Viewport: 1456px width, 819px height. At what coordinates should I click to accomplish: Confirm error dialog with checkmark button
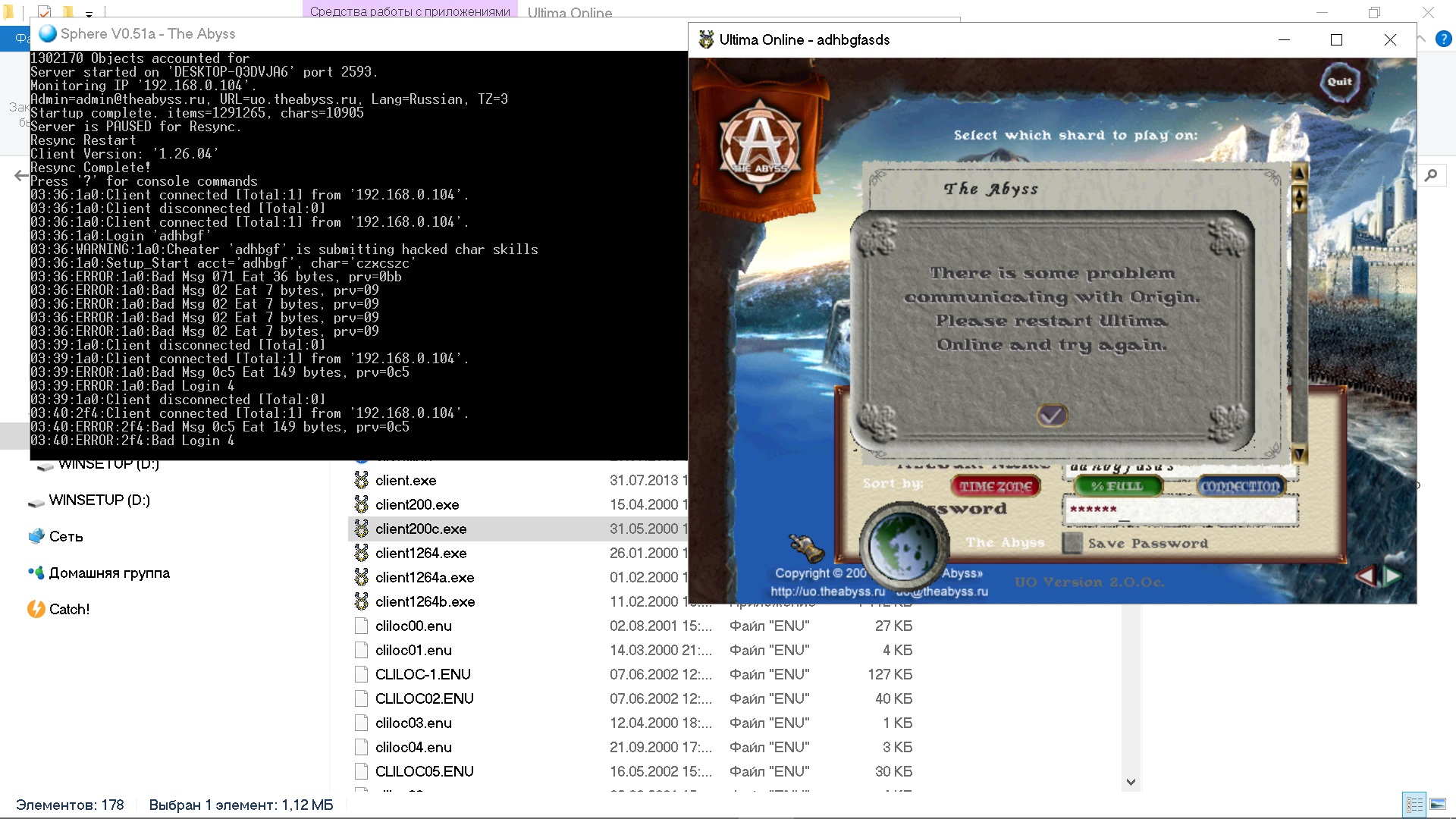point(1051,415)
